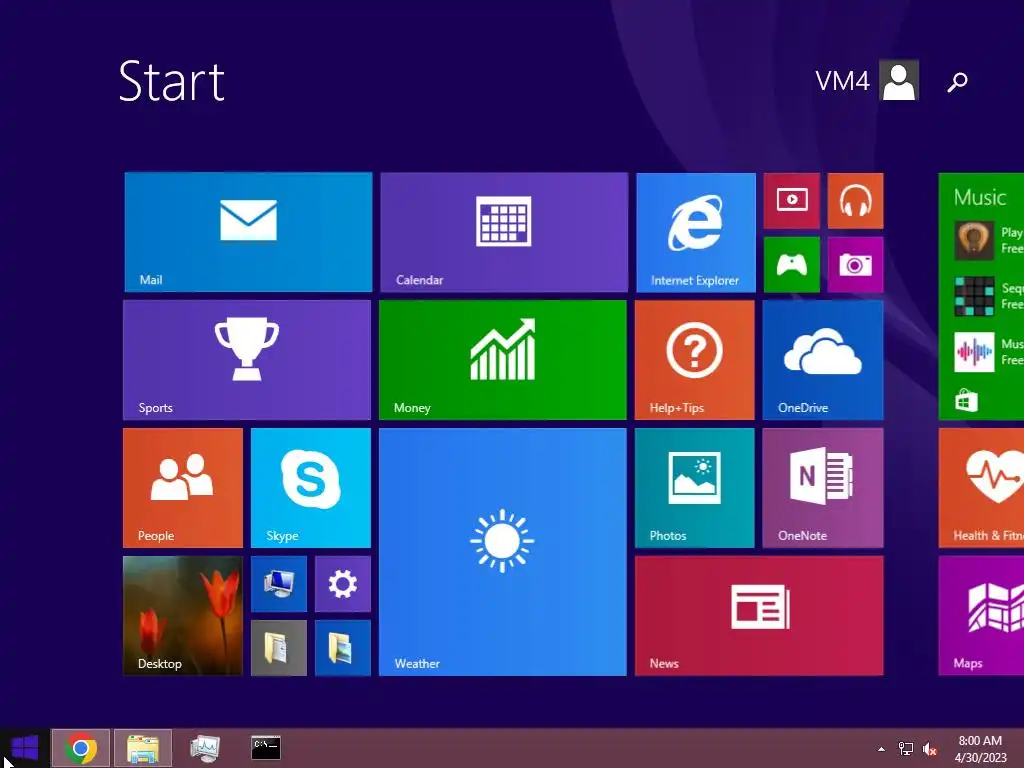Open the orange Music headphones tile

pyautogui.click(x=856, y=200)
